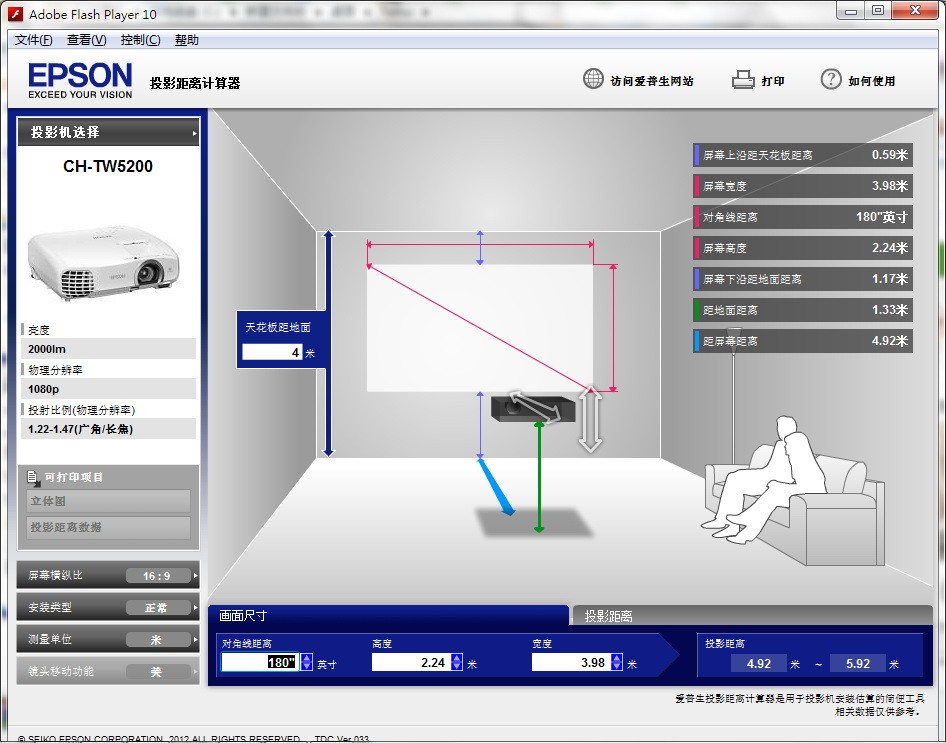
Task: Open the 测量单位 measurement unit selector
Action: pos(108,639)
